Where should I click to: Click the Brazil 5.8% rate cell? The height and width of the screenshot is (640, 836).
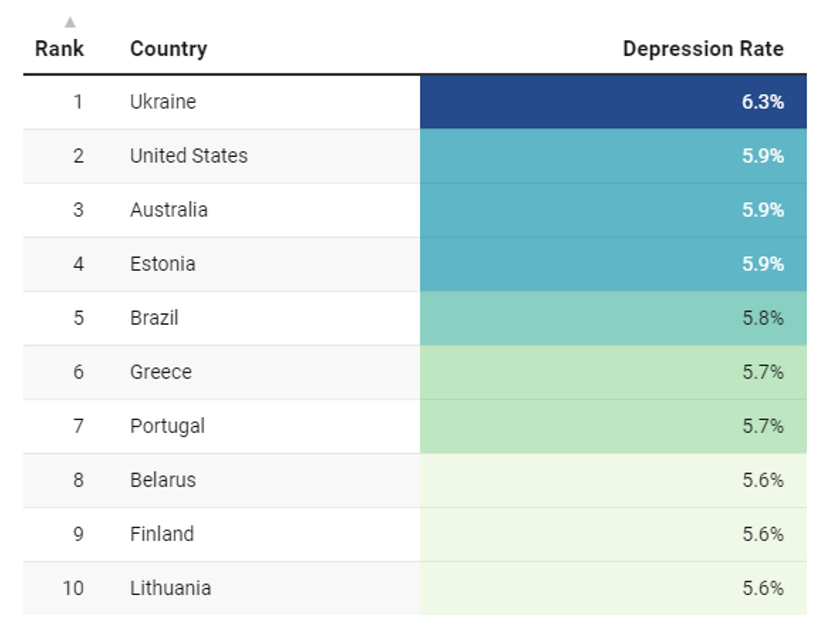(x=613, y=318)
